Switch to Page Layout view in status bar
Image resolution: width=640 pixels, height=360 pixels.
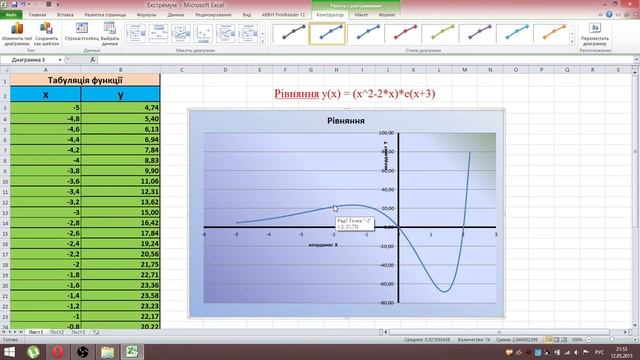point(556,340)
